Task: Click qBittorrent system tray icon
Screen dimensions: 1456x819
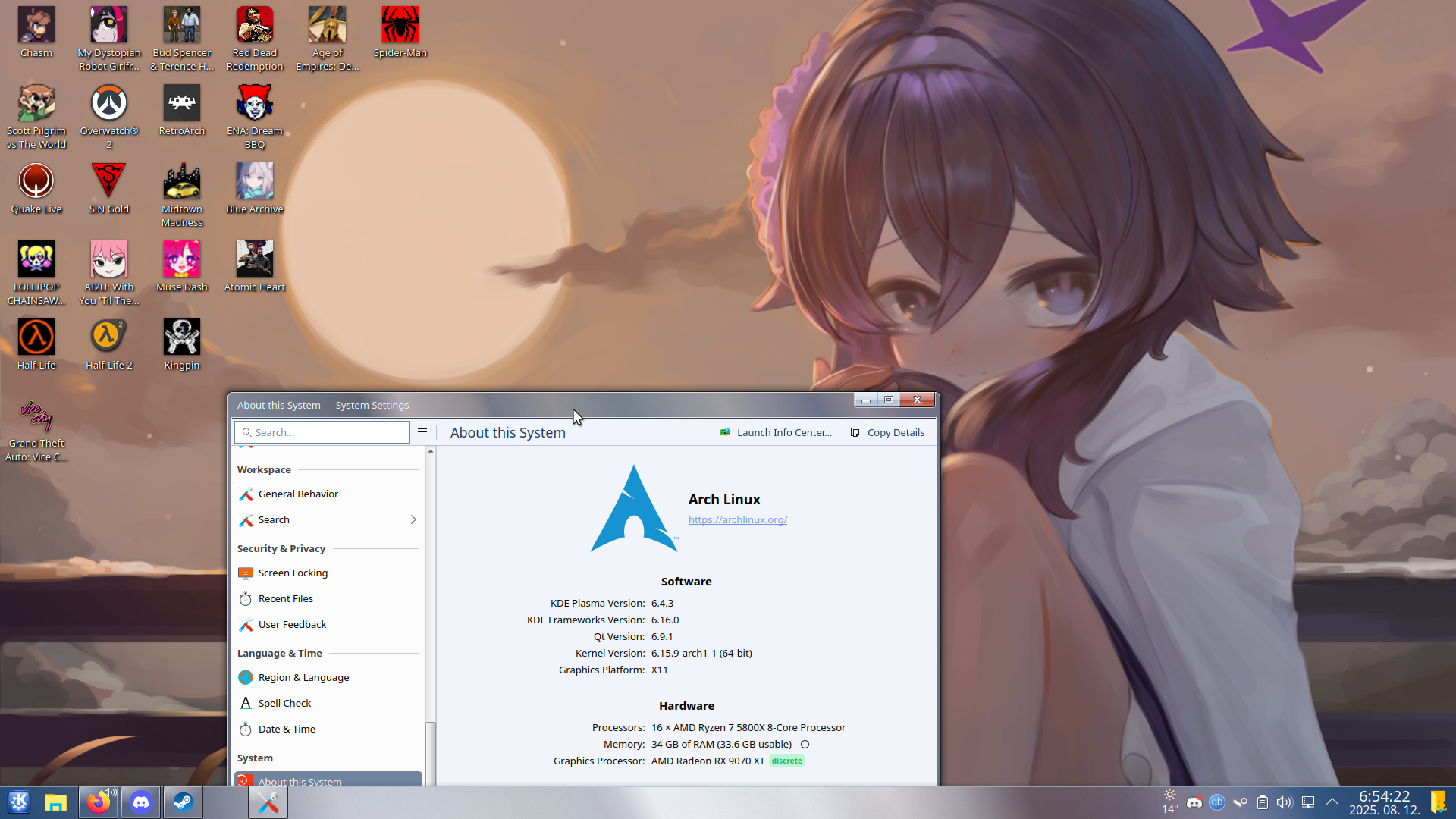Action: [x=1217, y=802]
